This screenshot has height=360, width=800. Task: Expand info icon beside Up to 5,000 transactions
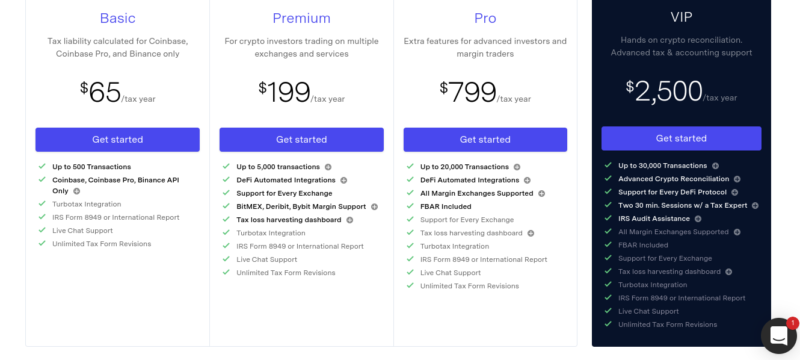click(328, 167)
